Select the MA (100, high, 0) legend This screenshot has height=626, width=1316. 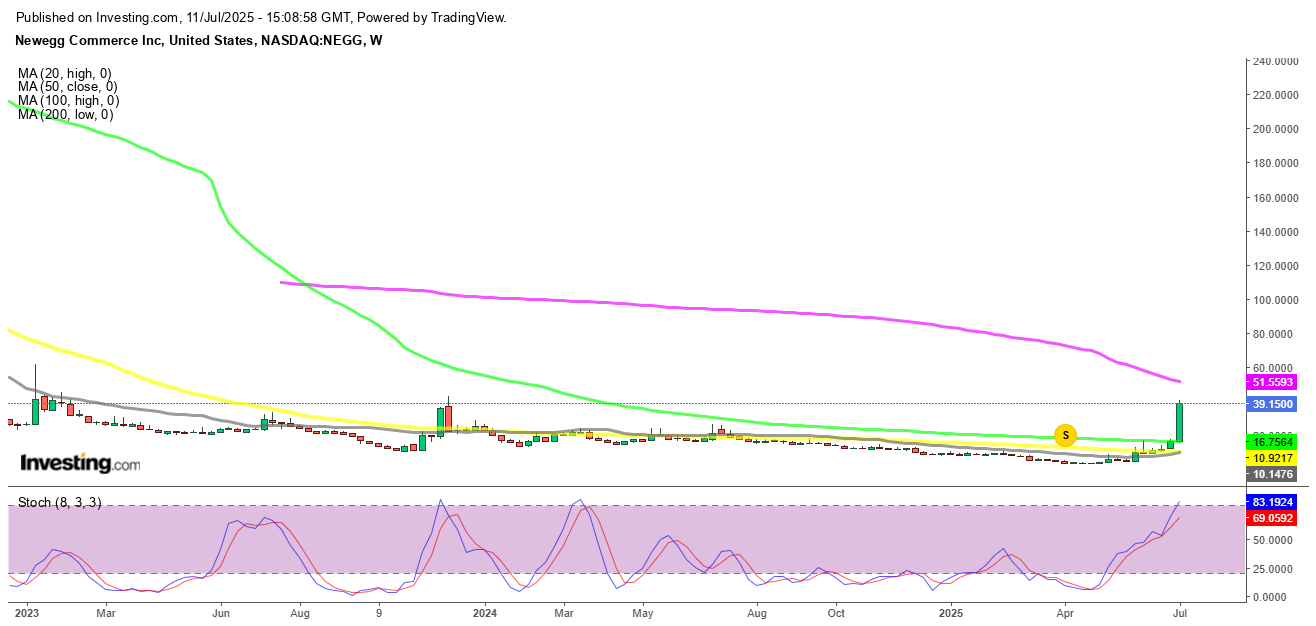(x=68, y=100)
